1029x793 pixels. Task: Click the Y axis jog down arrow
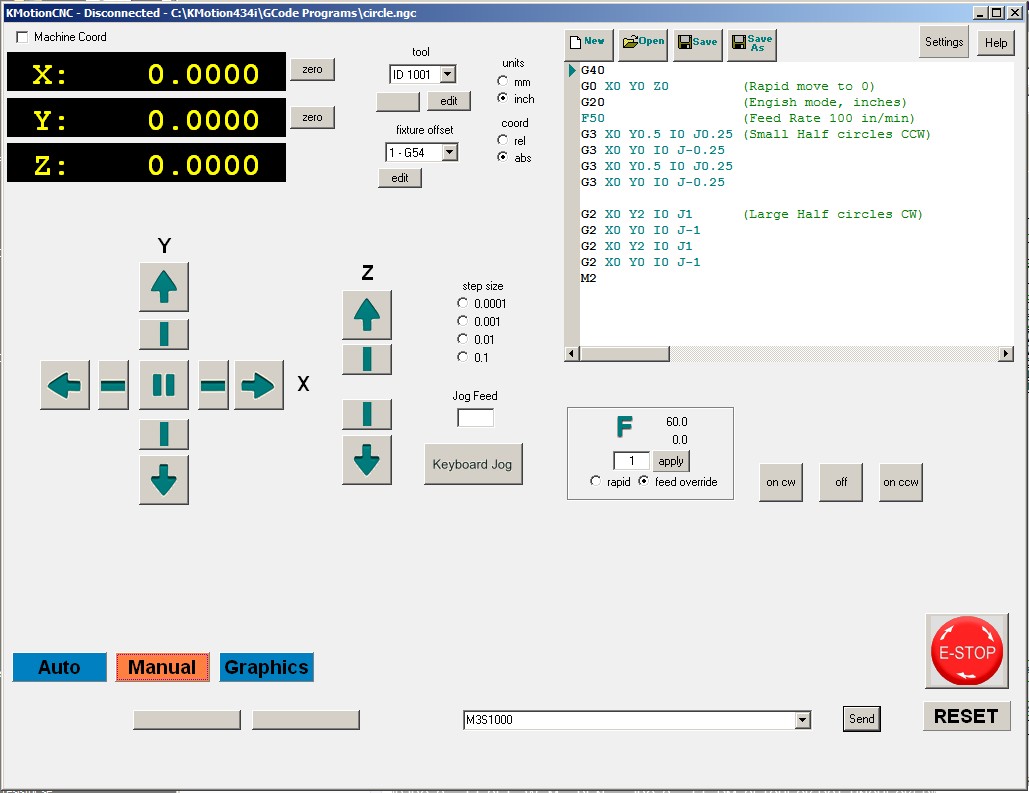point(164,480)
